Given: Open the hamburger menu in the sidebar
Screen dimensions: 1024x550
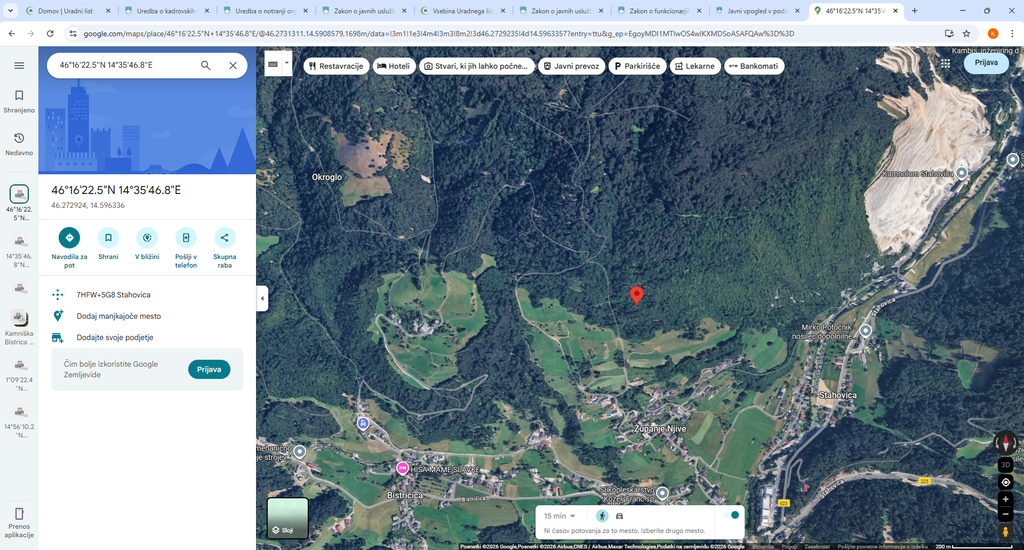Looking at the screenshot, I should coord(19,65).
